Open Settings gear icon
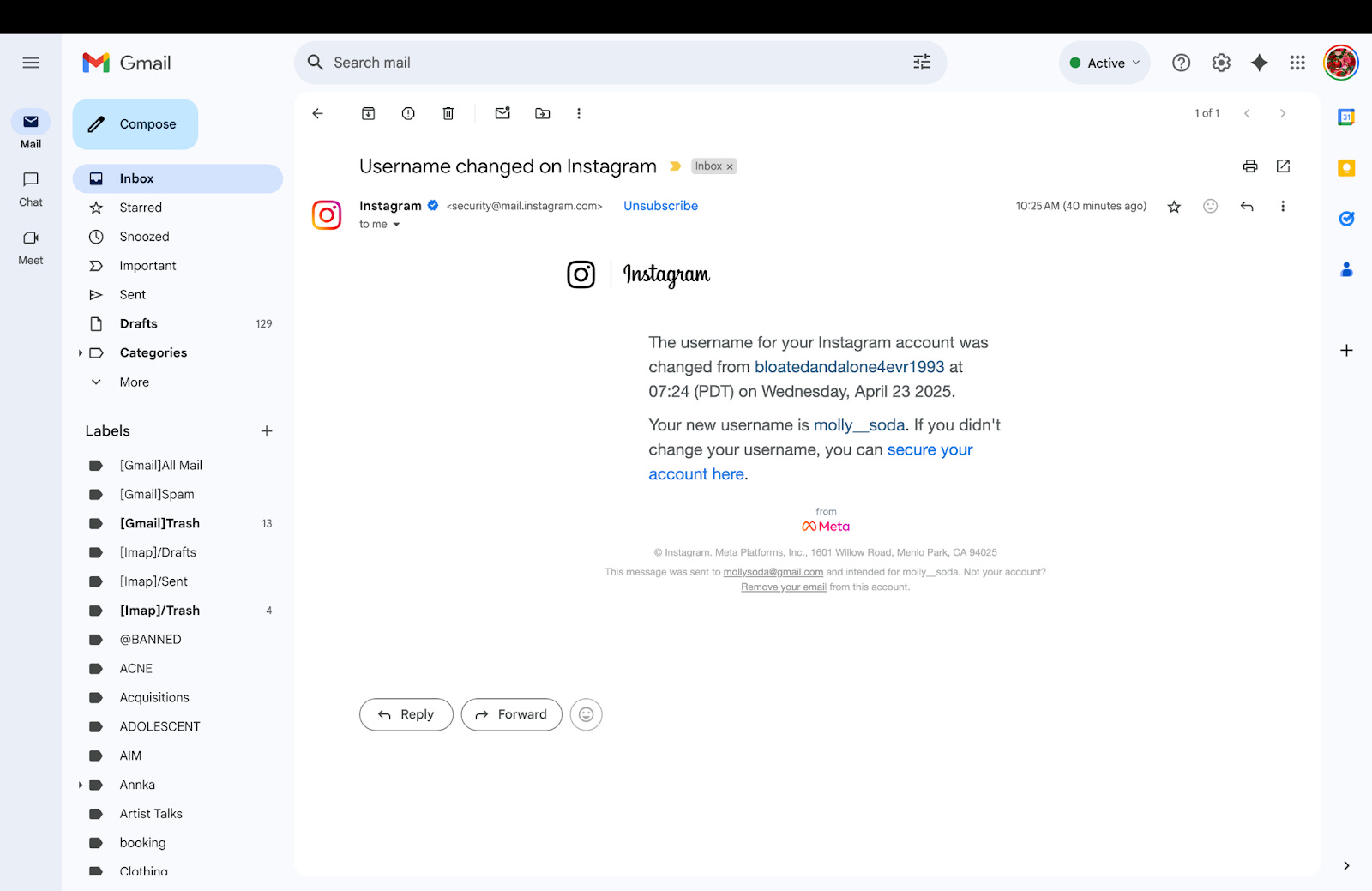The width and height of the screenshot is (1372, 891). [x=1221, y=63]
